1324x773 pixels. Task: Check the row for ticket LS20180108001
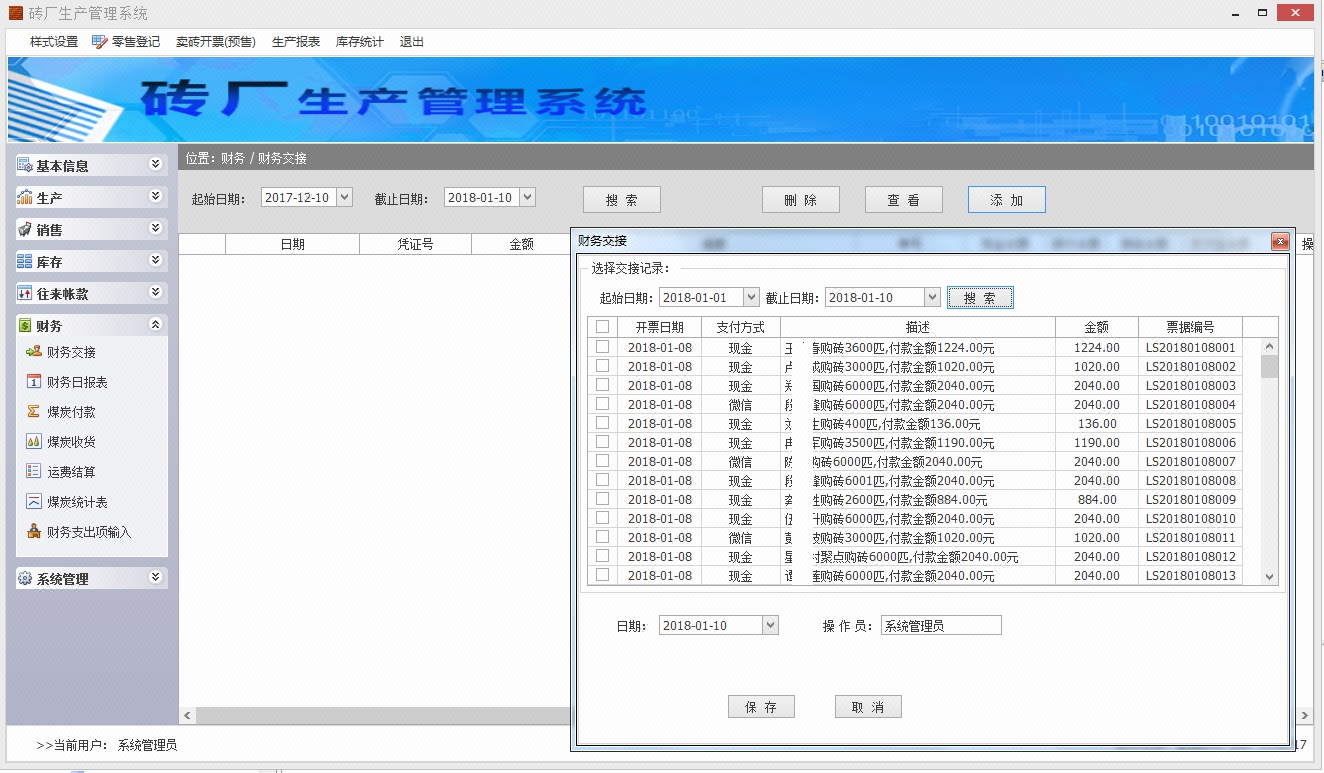[x=601, y=345]
